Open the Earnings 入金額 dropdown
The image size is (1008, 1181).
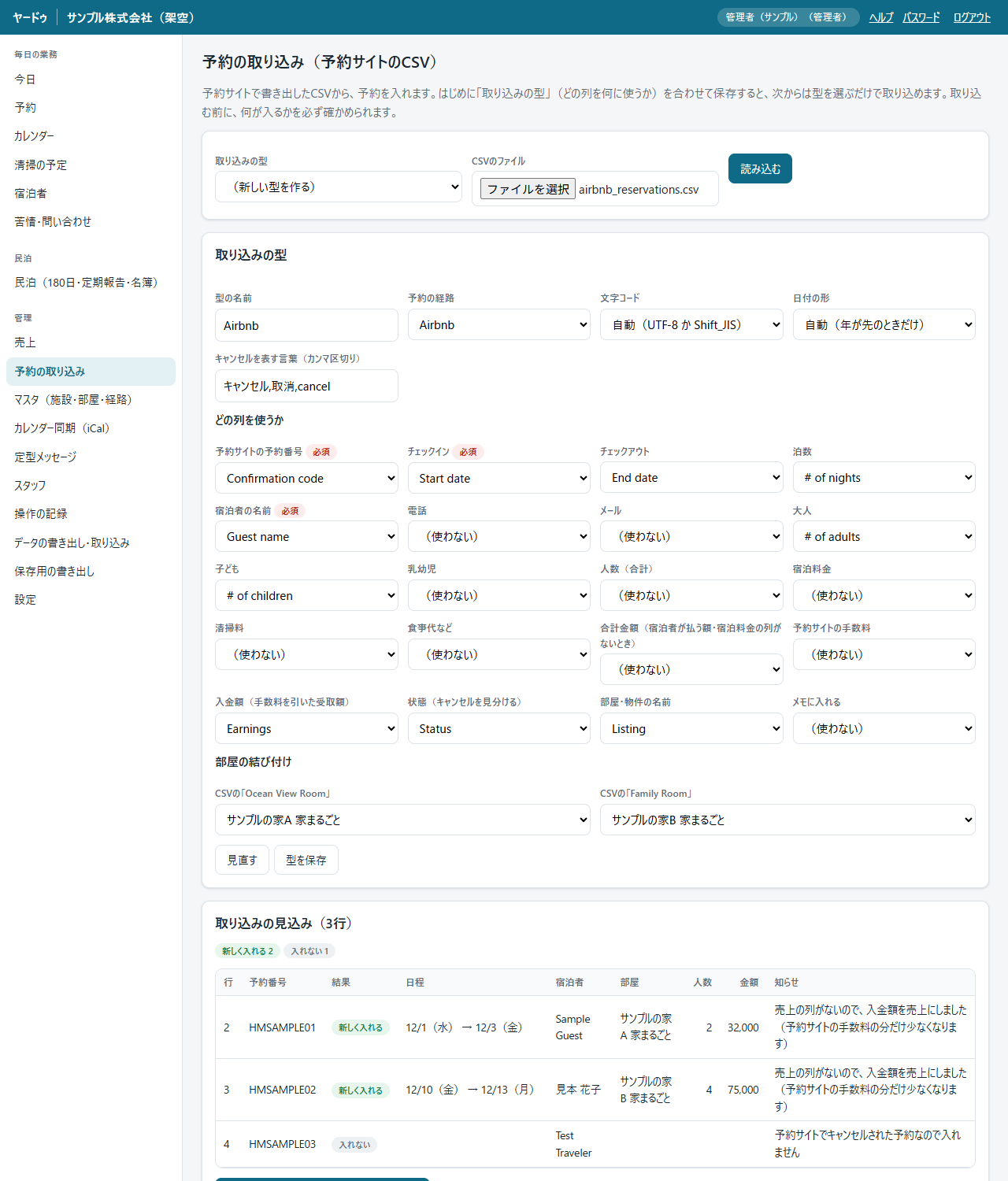click(x=306, y=728)
